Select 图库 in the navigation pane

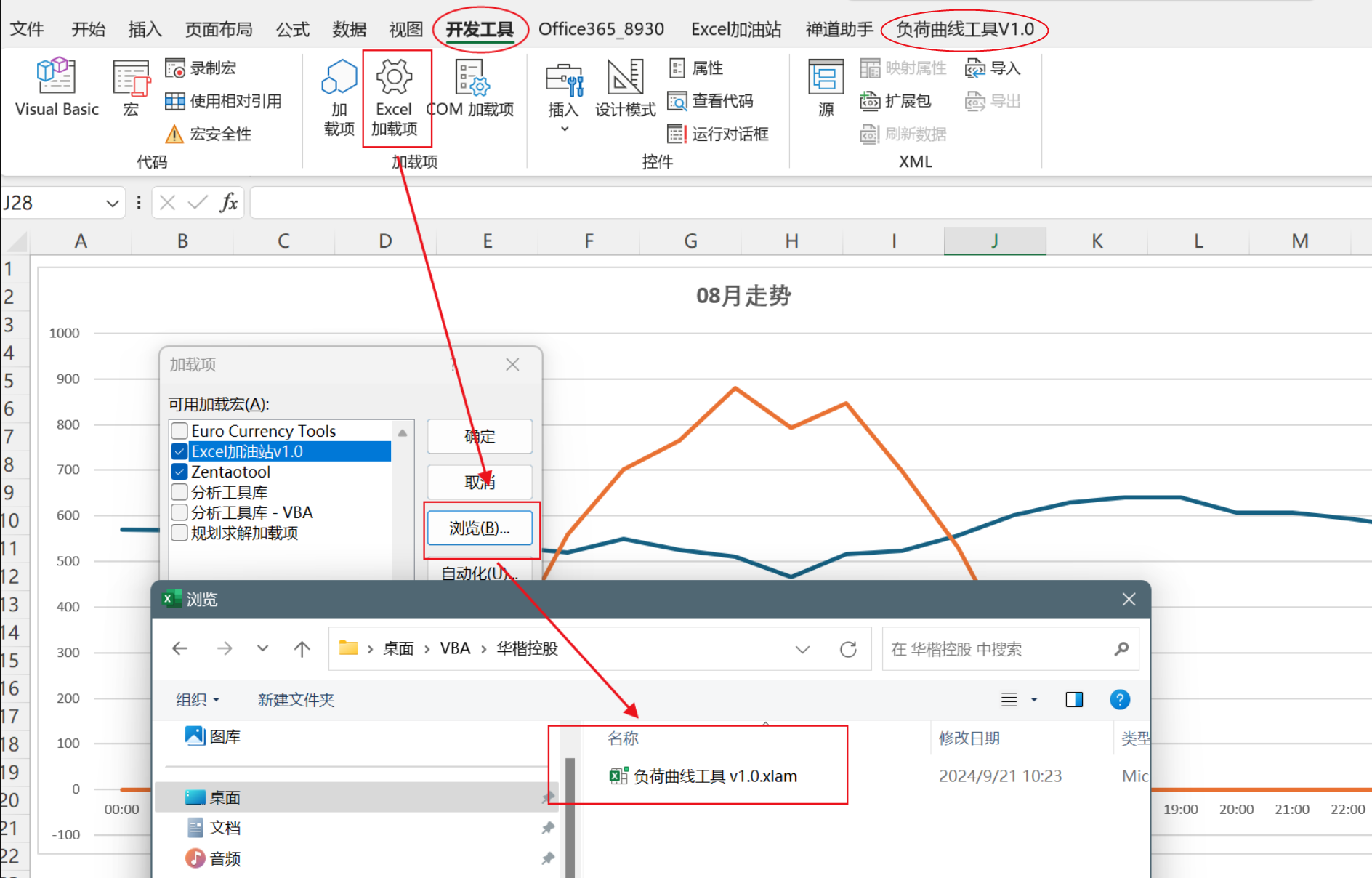pos(213,736)
